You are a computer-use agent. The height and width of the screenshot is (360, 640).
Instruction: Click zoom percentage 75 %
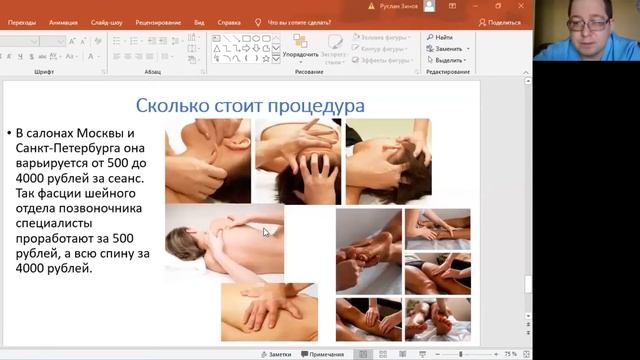[510, 354]
